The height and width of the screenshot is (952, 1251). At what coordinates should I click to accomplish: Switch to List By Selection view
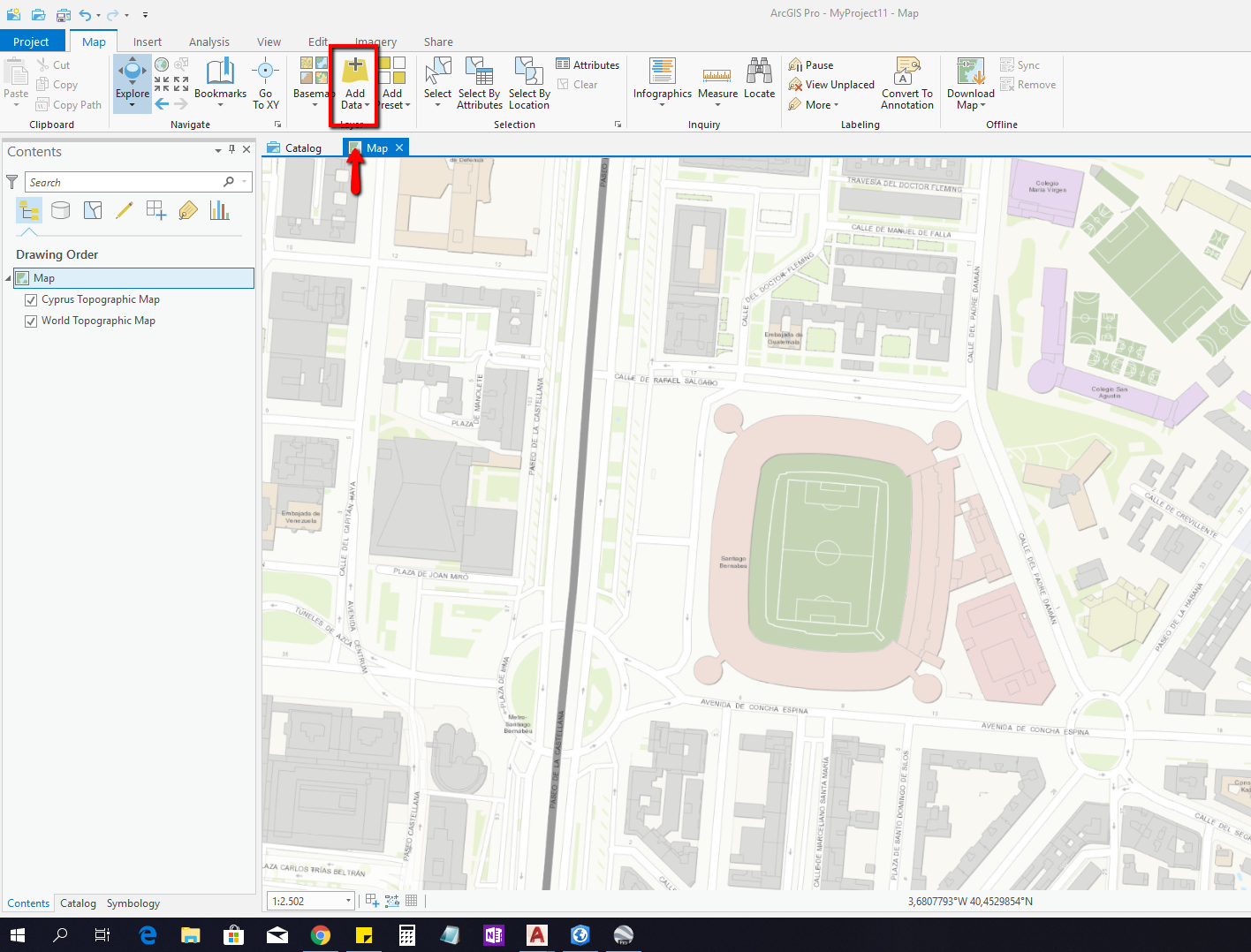pyautogui.click(x=93, y=210)
